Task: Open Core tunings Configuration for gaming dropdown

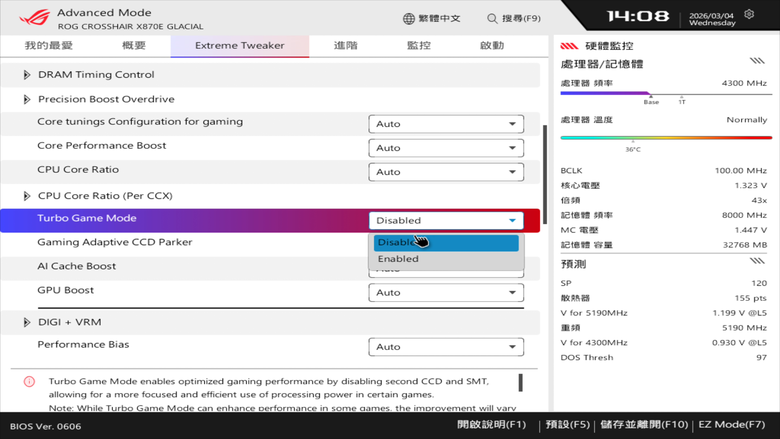Action: 446,124
